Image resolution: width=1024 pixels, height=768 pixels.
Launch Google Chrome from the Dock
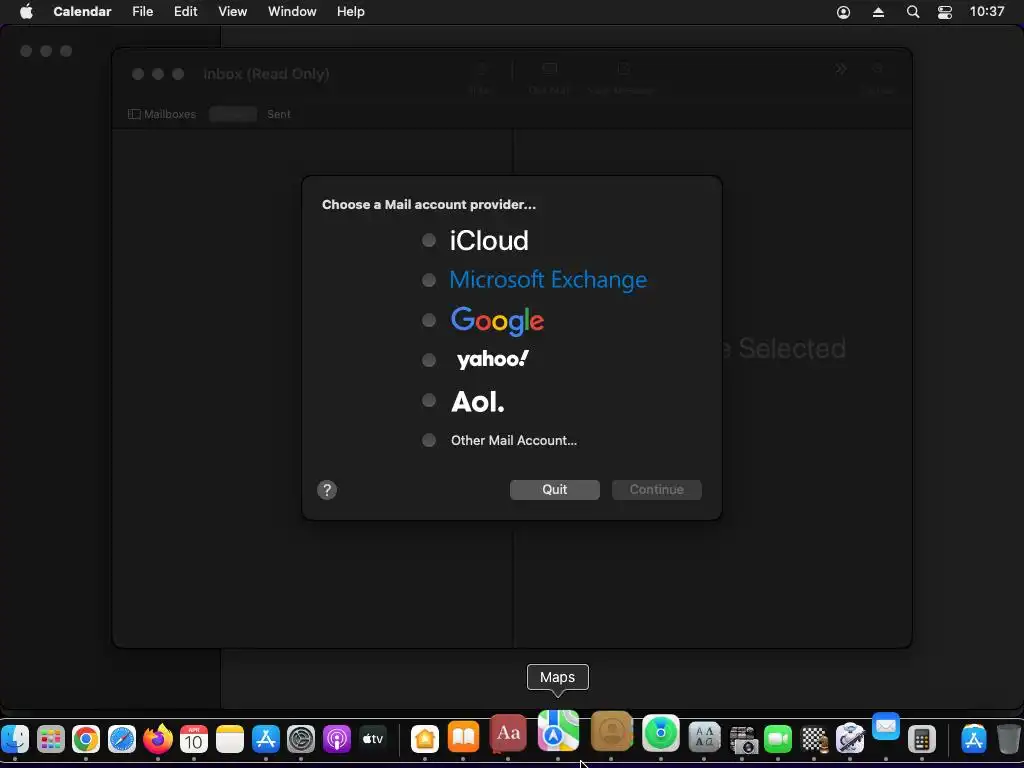click(x=86, y=740)
